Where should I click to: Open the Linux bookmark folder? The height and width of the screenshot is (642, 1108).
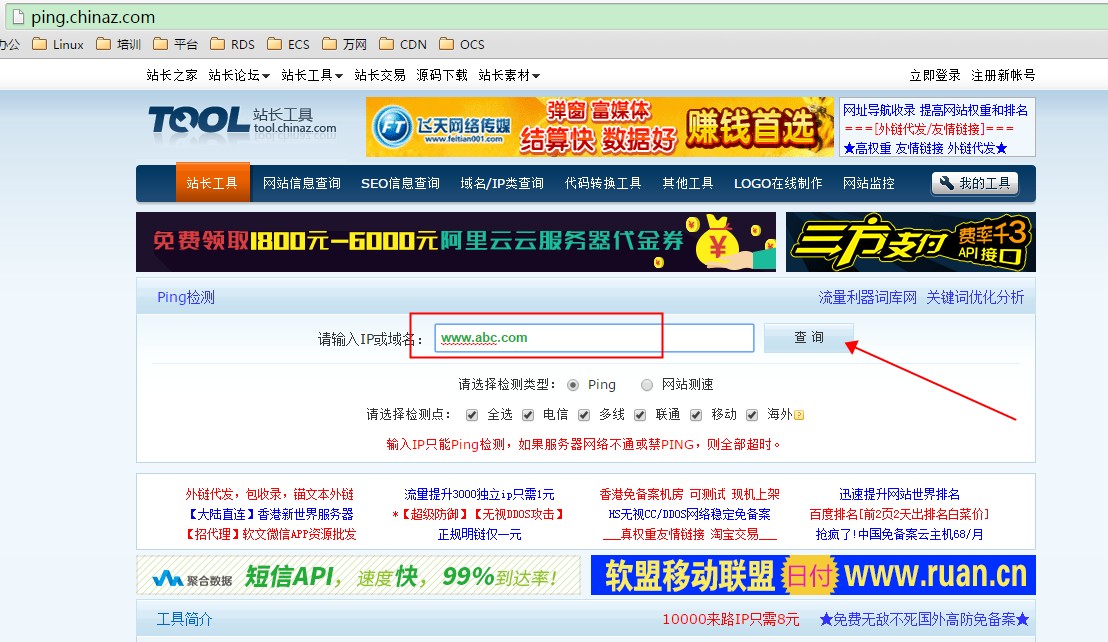59,44
